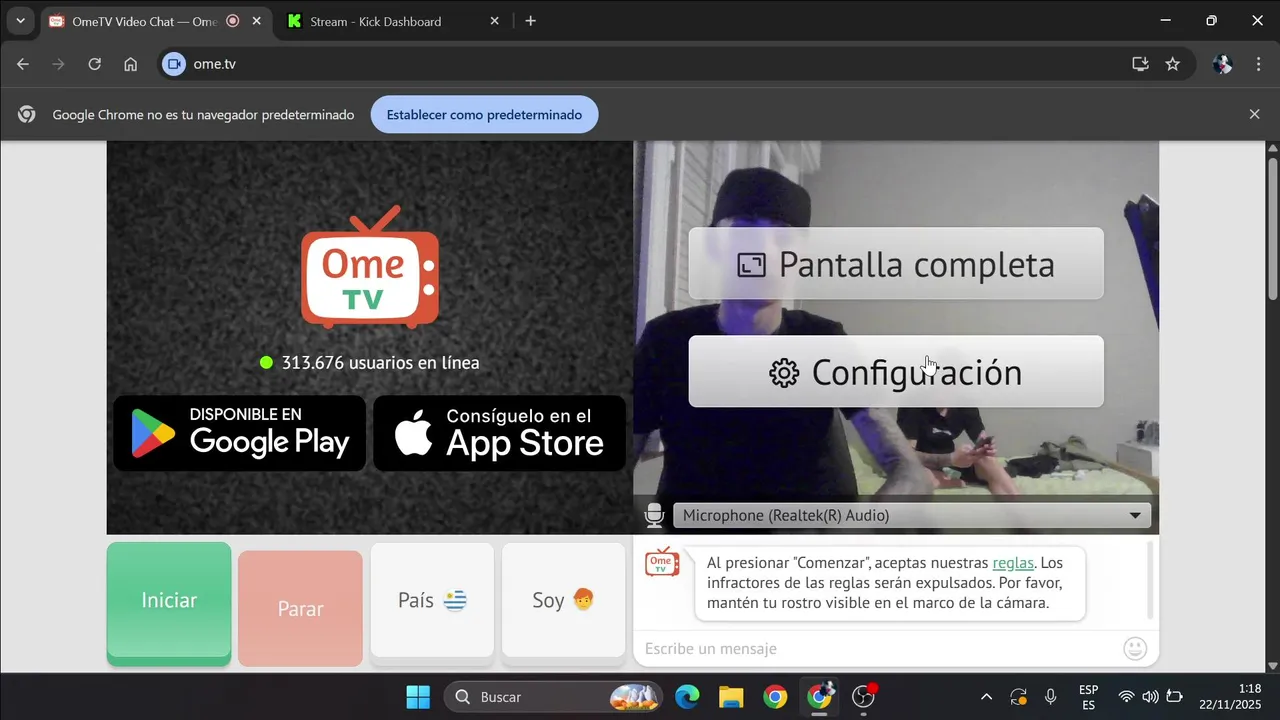Open the tab search dropdown arrow
Viewport: 1280px width, 720px height.
tap(20, 21)
